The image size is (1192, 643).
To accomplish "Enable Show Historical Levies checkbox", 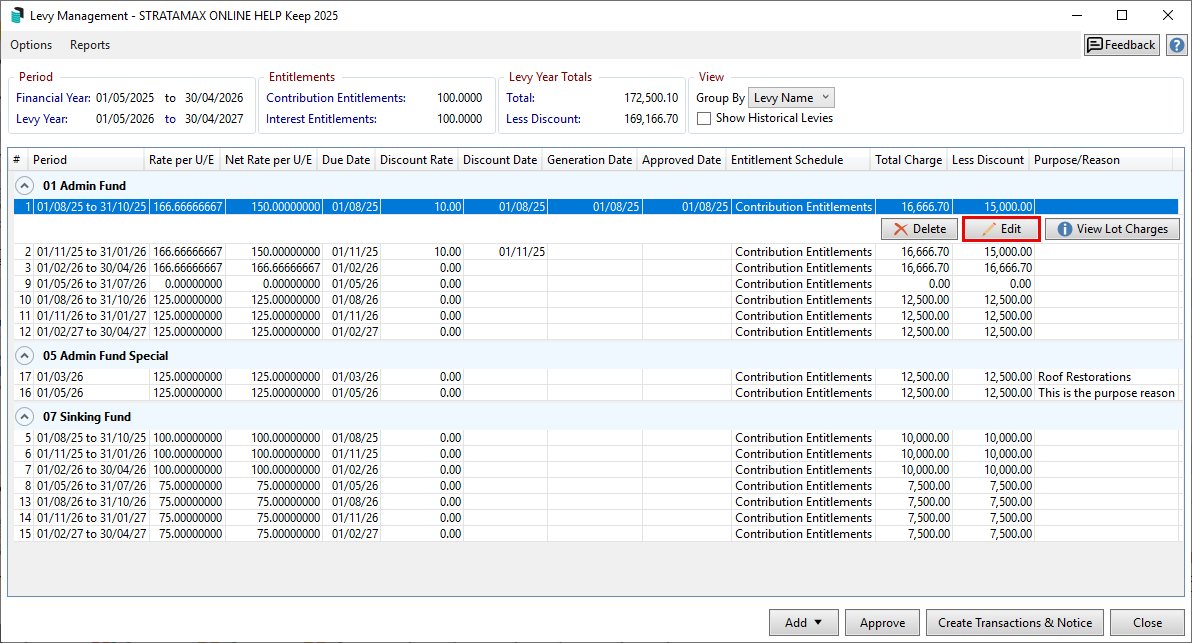I will pos(704,118).
